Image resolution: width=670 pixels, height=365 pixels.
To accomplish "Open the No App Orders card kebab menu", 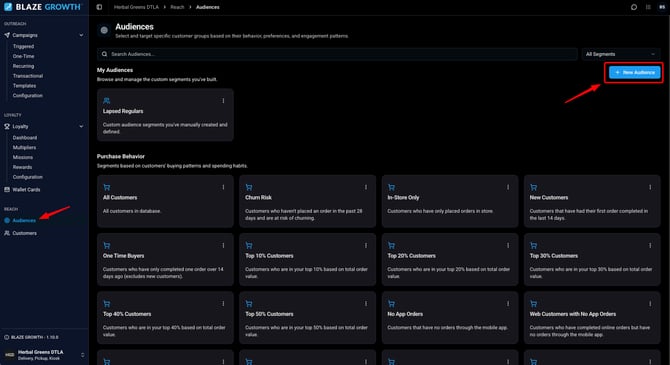I will point(508,303).
